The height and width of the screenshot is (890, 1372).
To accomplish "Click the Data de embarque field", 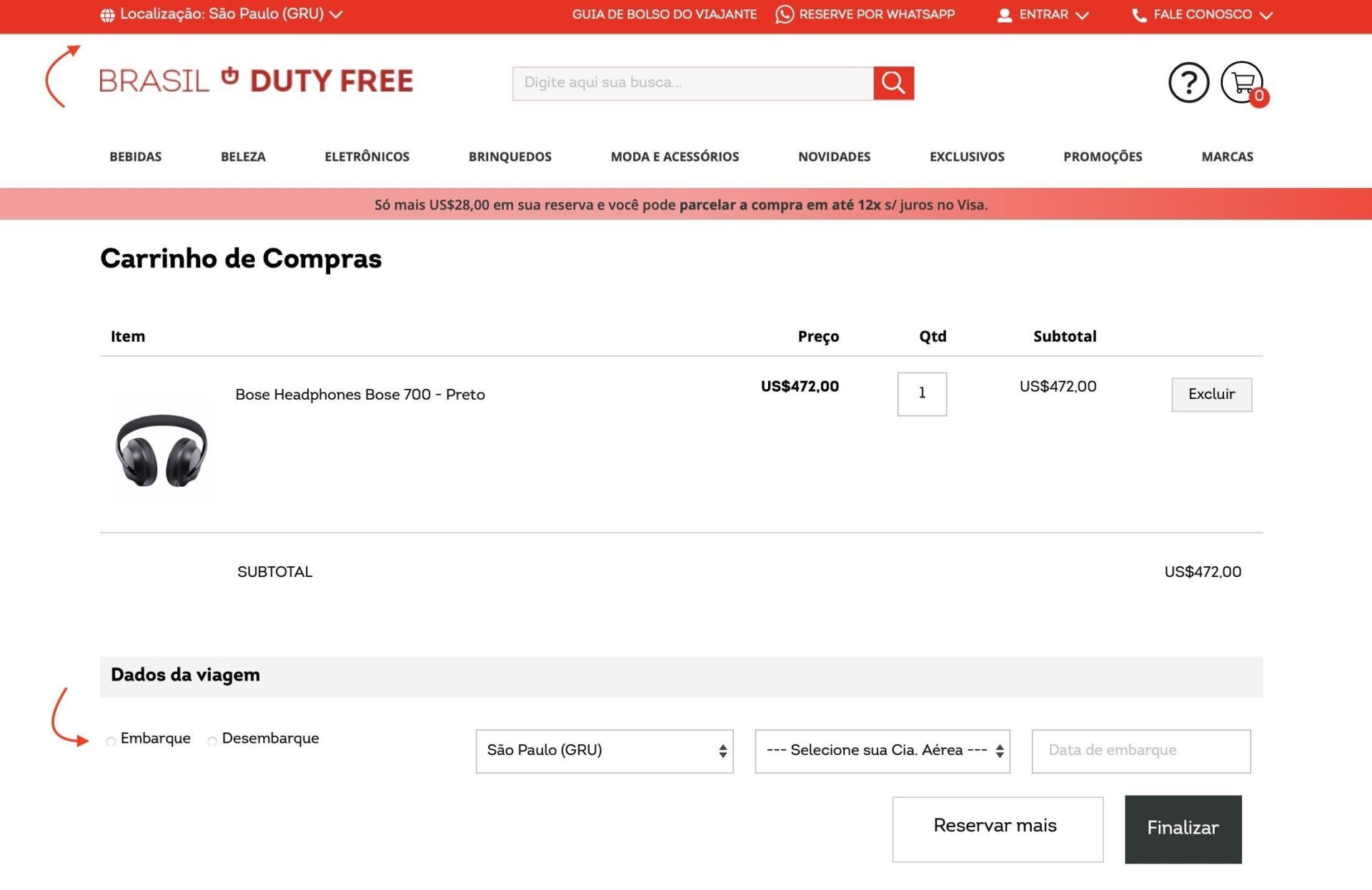I will [1140, 751].
